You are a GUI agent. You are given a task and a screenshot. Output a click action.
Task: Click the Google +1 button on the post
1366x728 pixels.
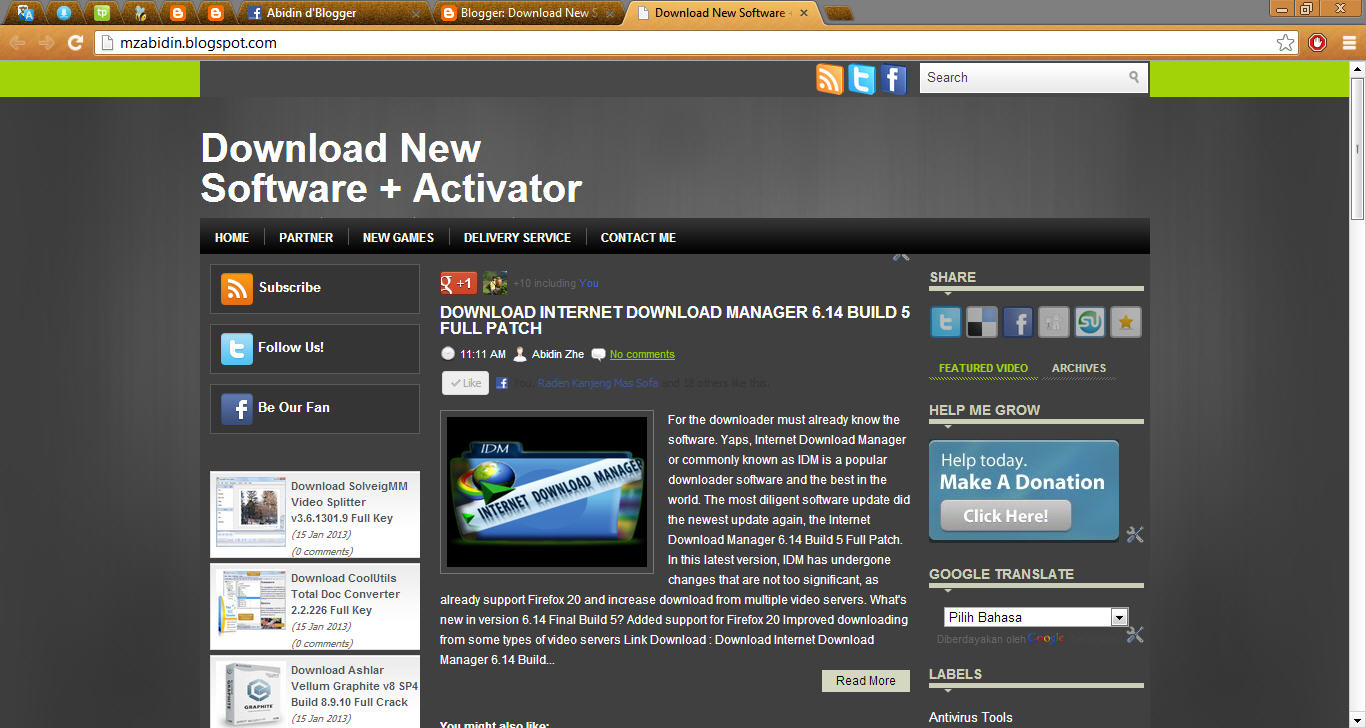458,282
